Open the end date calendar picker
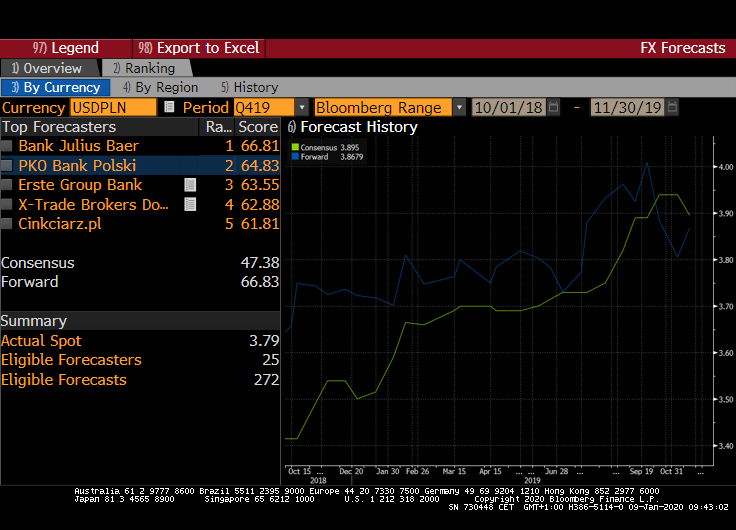 [673, 107]
